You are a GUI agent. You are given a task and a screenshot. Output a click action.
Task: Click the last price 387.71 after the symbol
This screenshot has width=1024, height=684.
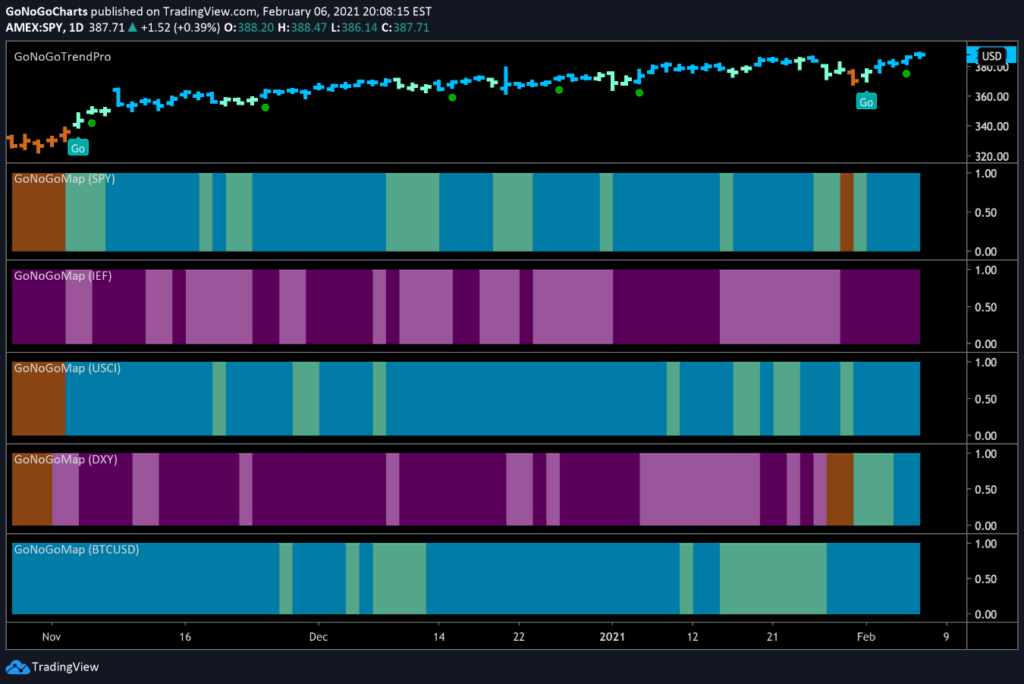point(106,27)
